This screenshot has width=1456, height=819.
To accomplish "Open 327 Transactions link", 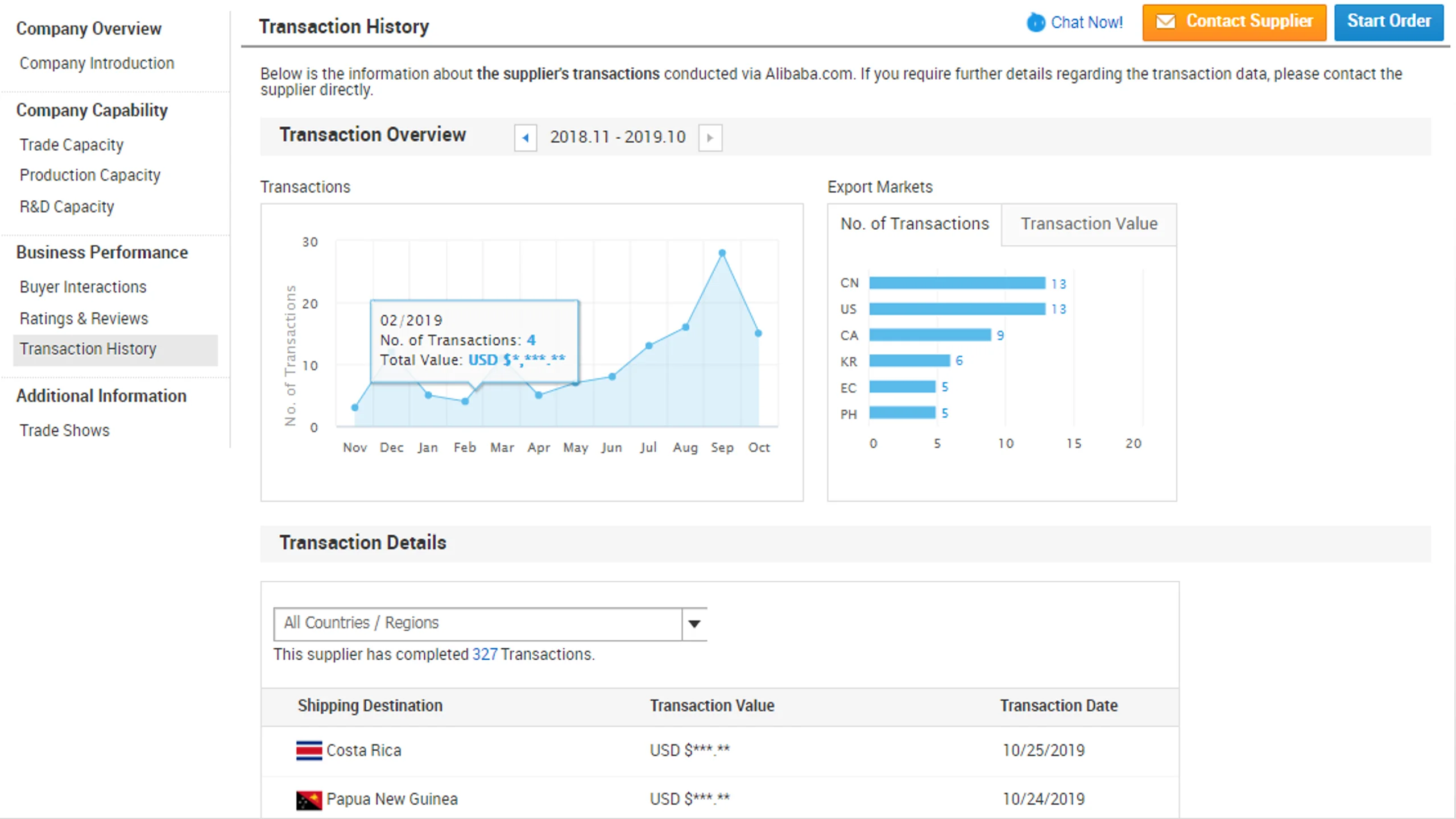I will (x=485, y=655).
